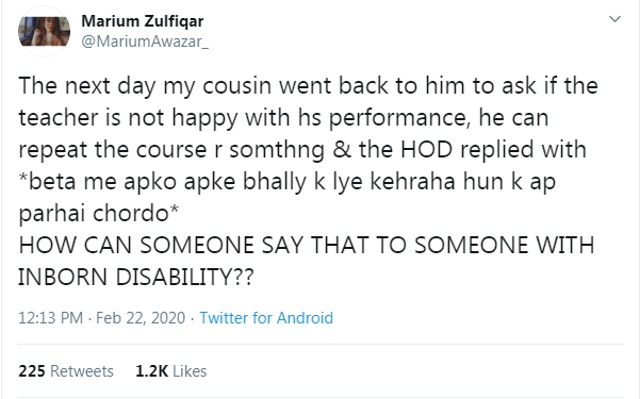
Task: View the 225 Retweets list
Action: pos(66,371)
